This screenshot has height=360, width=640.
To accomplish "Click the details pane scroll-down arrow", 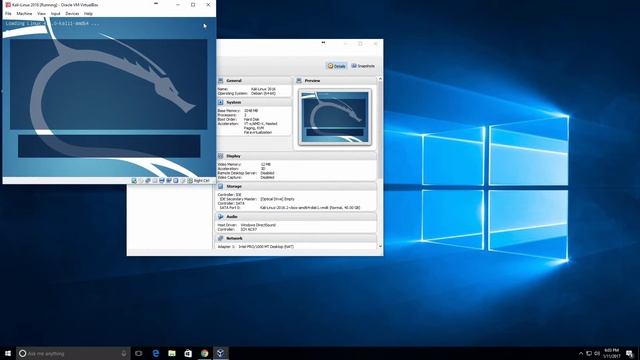I will [x=380, y=246].
